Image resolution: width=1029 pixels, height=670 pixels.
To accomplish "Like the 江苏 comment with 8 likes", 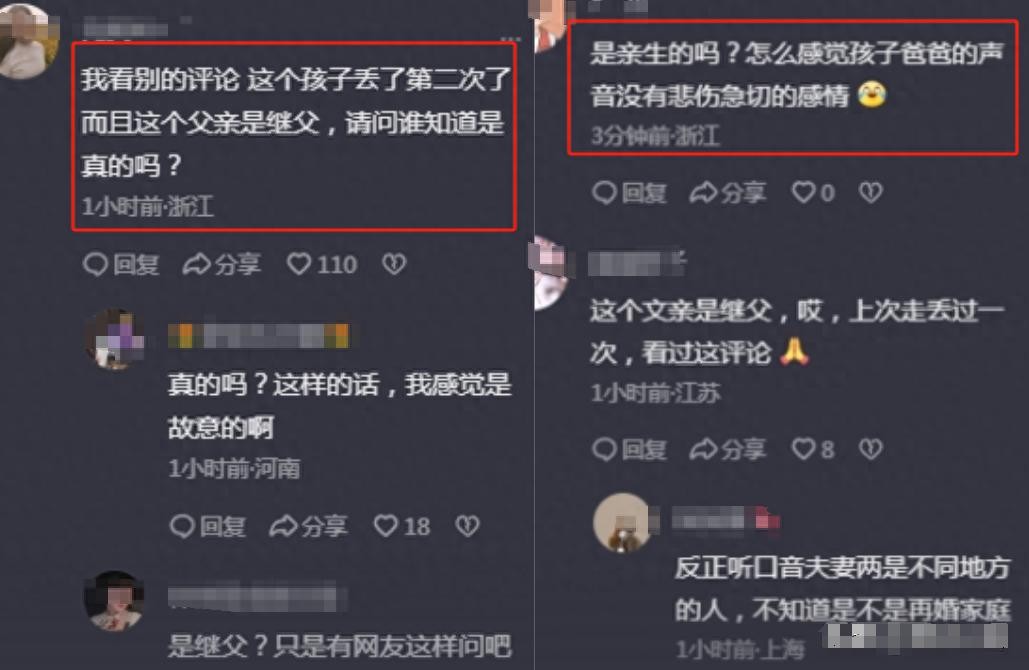I will [813, 449].
